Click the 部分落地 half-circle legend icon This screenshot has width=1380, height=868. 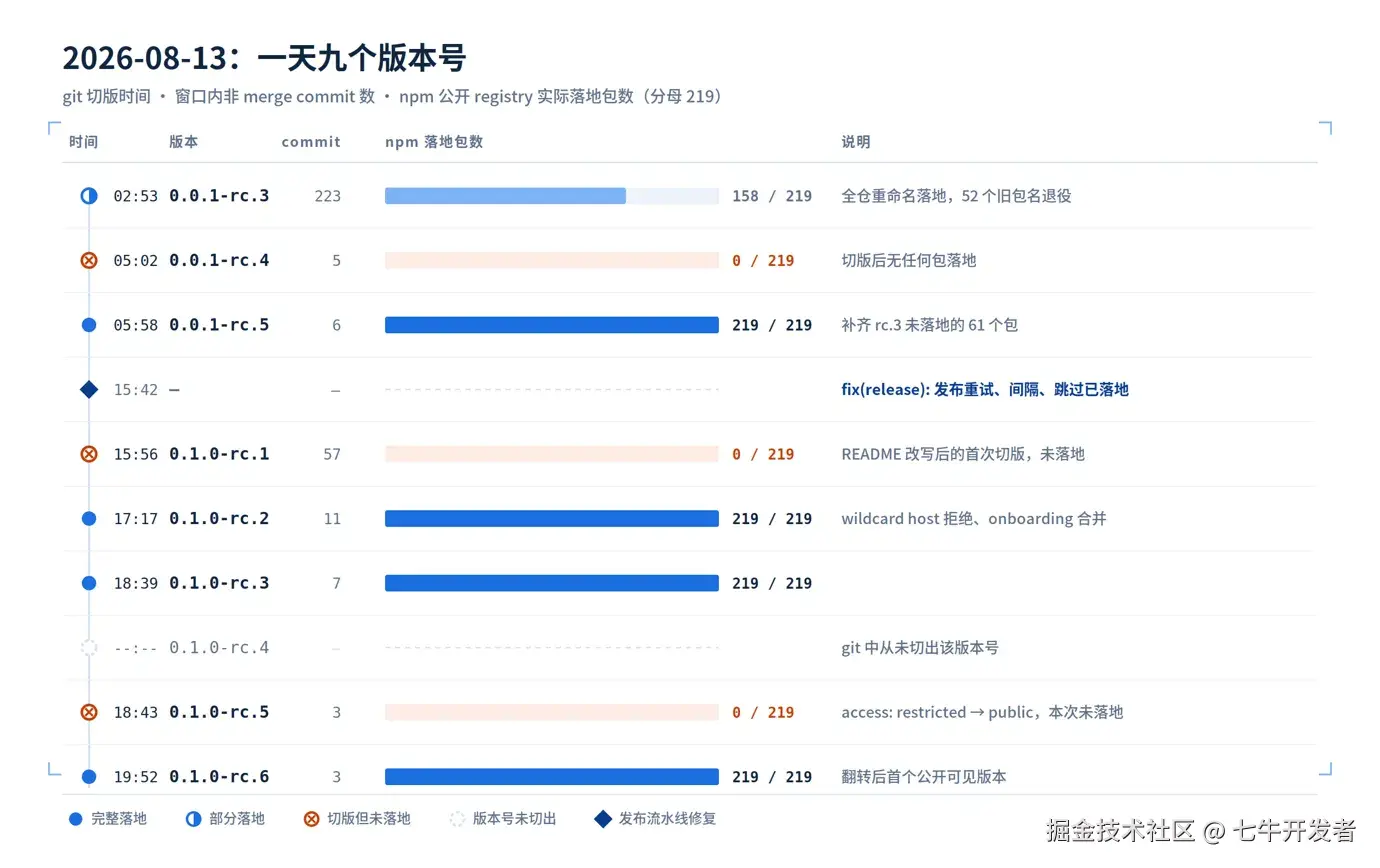tap(193, 819)
